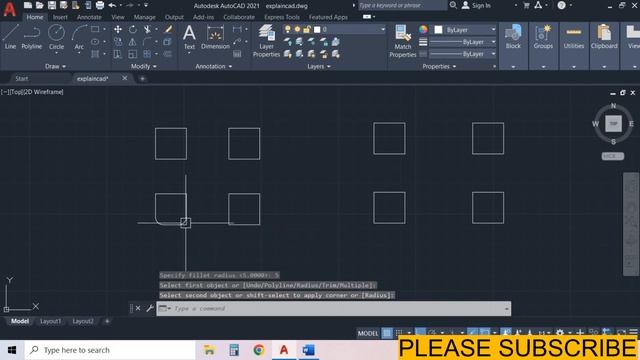This screenshot has width=640, height=360.
Task: Click the Stretch tool icon
Action: pos(118,54)
